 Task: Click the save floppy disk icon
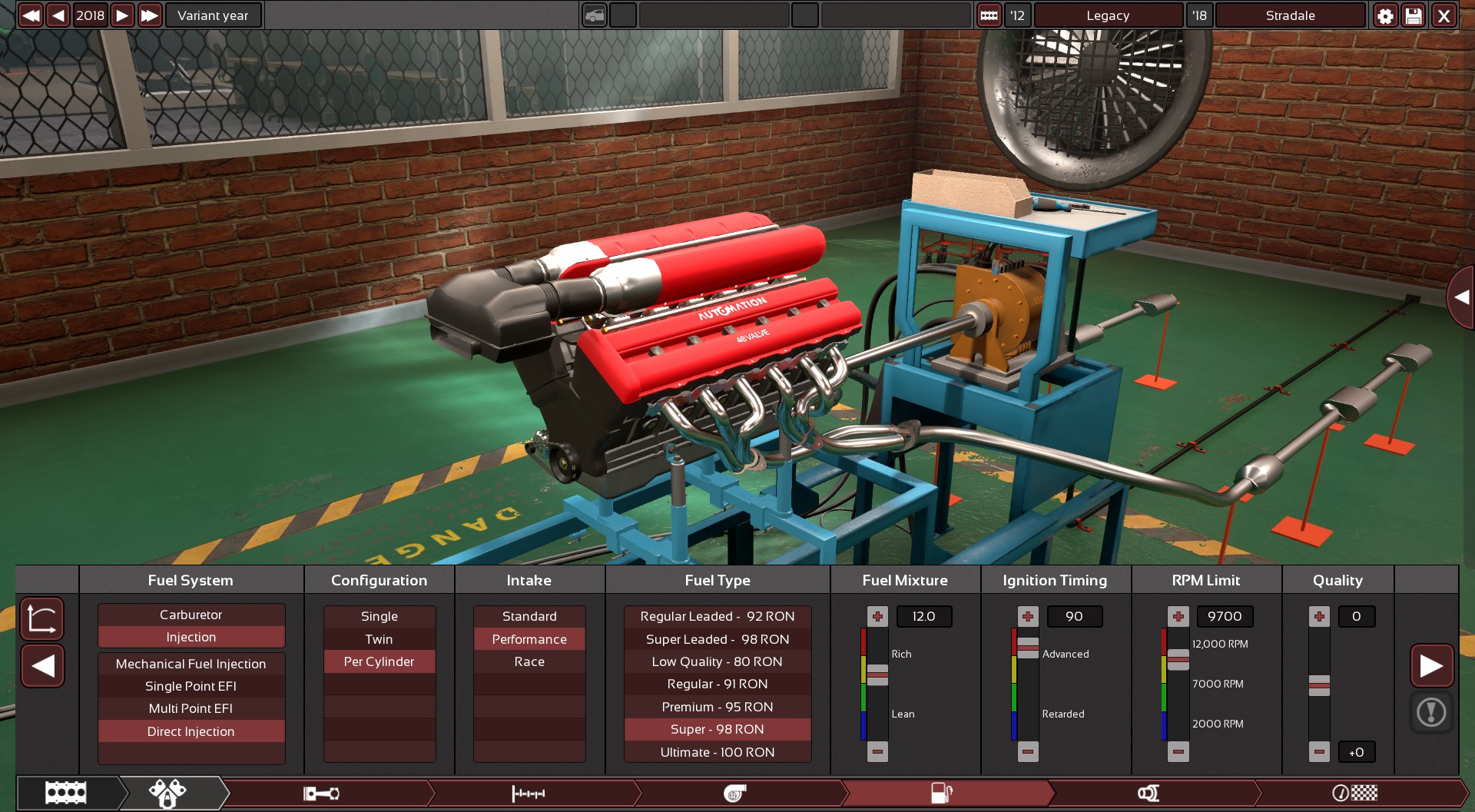click(1414, 15)
